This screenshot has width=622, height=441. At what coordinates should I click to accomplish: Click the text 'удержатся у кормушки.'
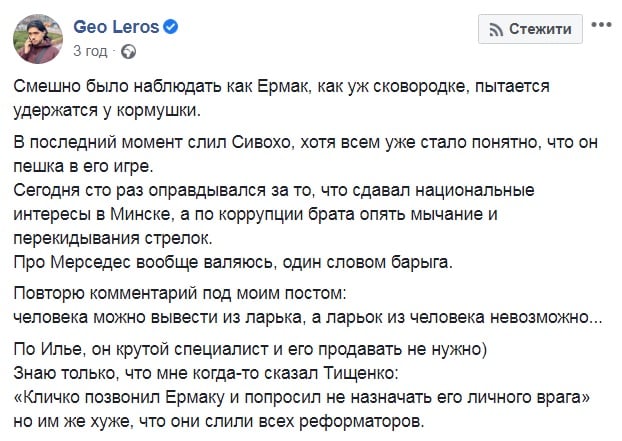point(107,110)
